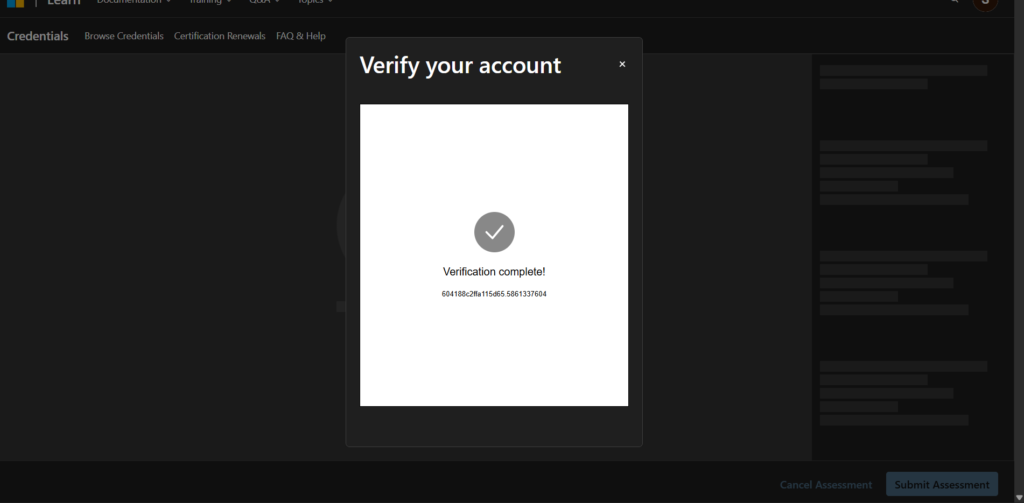The image size is (1024, 503).
Task: Open the FAQ & Help link
Action: pos(301,36)
